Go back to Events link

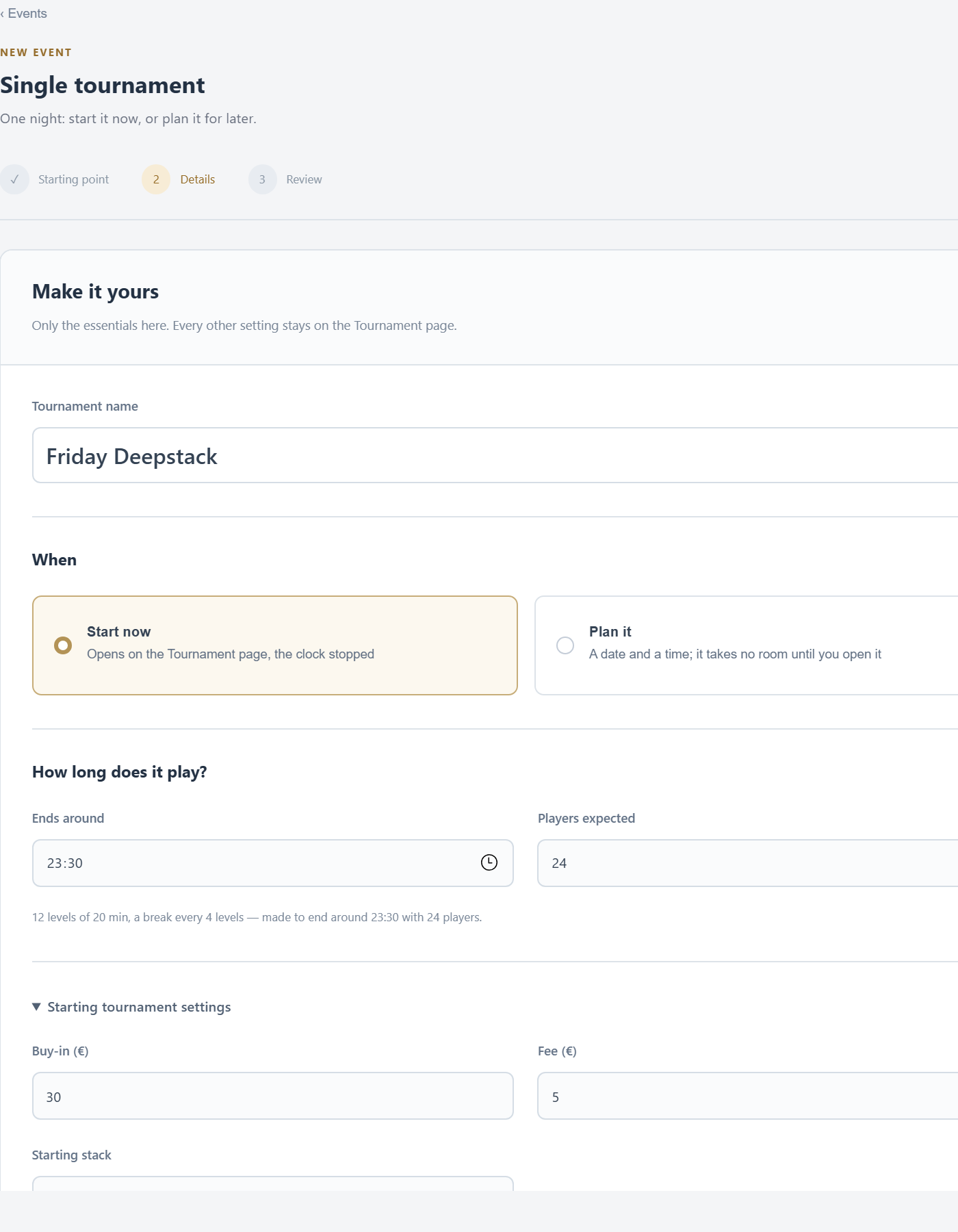click(24, 14)
